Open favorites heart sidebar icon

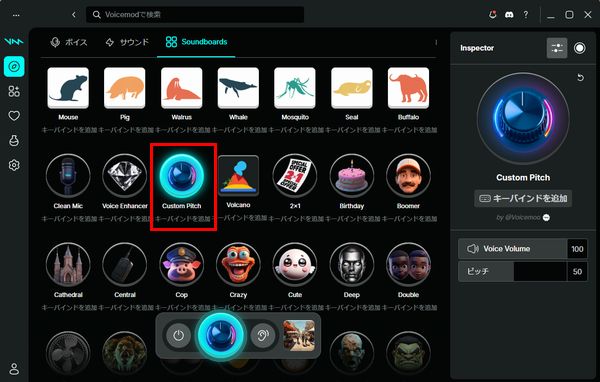click(14, 116)
